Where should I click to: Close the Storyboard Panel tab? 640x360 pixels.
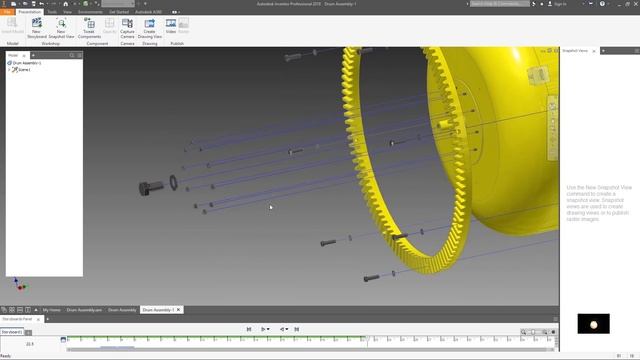click(x=38, y=319)
